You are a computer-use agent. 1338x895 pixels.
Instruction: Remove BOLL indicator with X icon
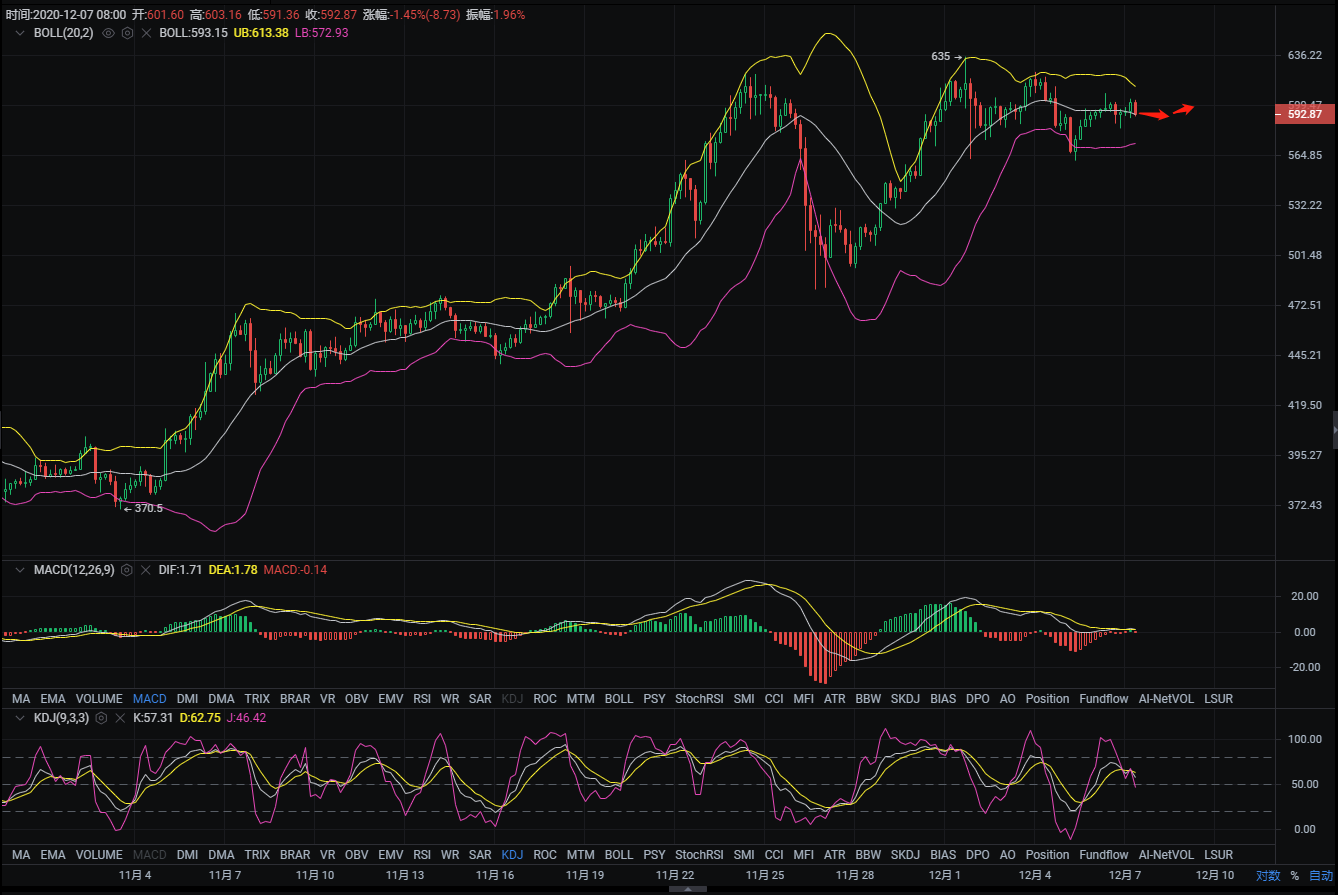[146, 33]
